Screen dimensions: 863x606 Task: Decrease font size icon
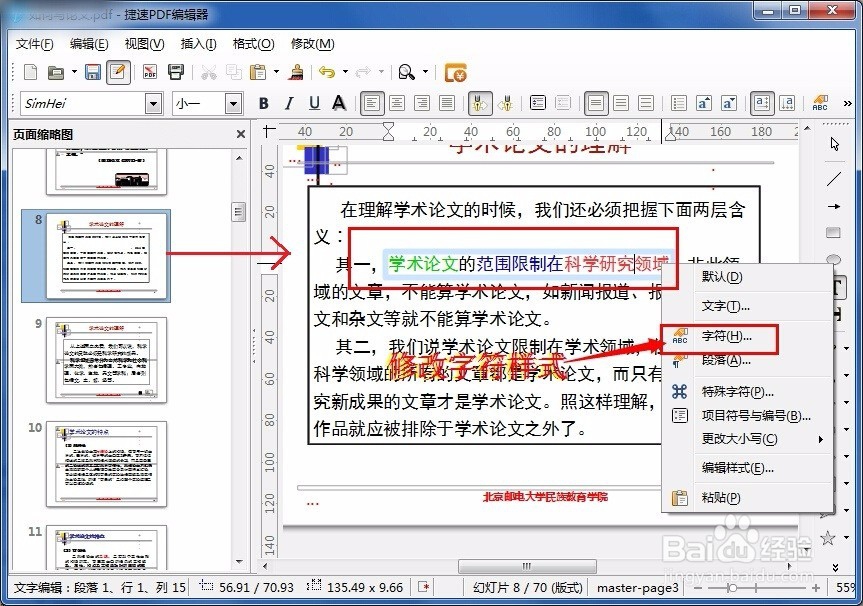tap(729, 103)
